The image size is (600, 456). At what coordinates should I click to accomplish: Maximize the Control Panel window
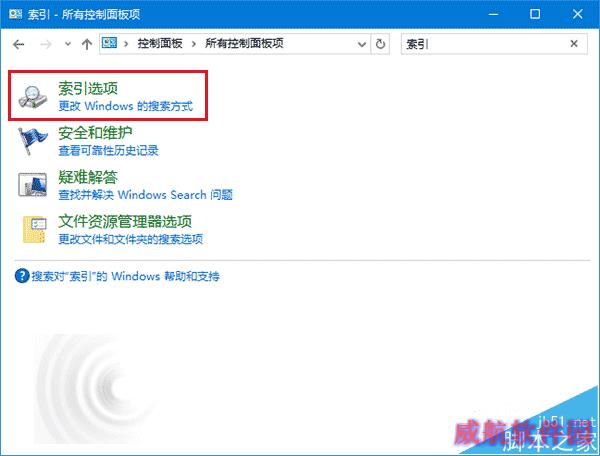[x=535, y=14]
